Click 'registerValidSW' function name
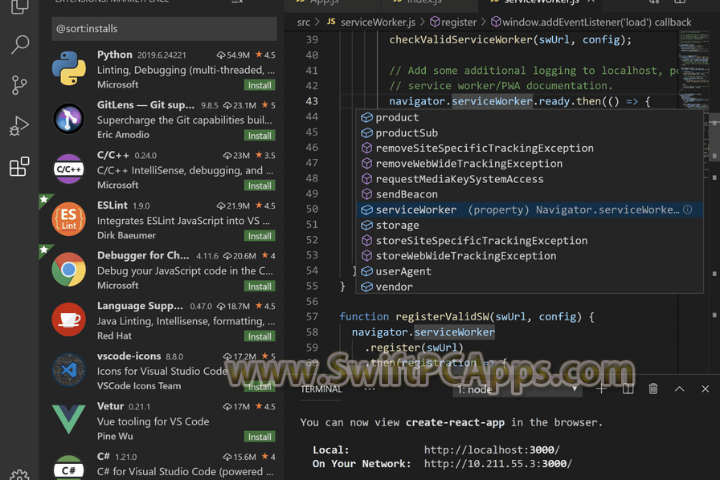The height and width of the screenshot is (480, 720). (x=442, y=316)
